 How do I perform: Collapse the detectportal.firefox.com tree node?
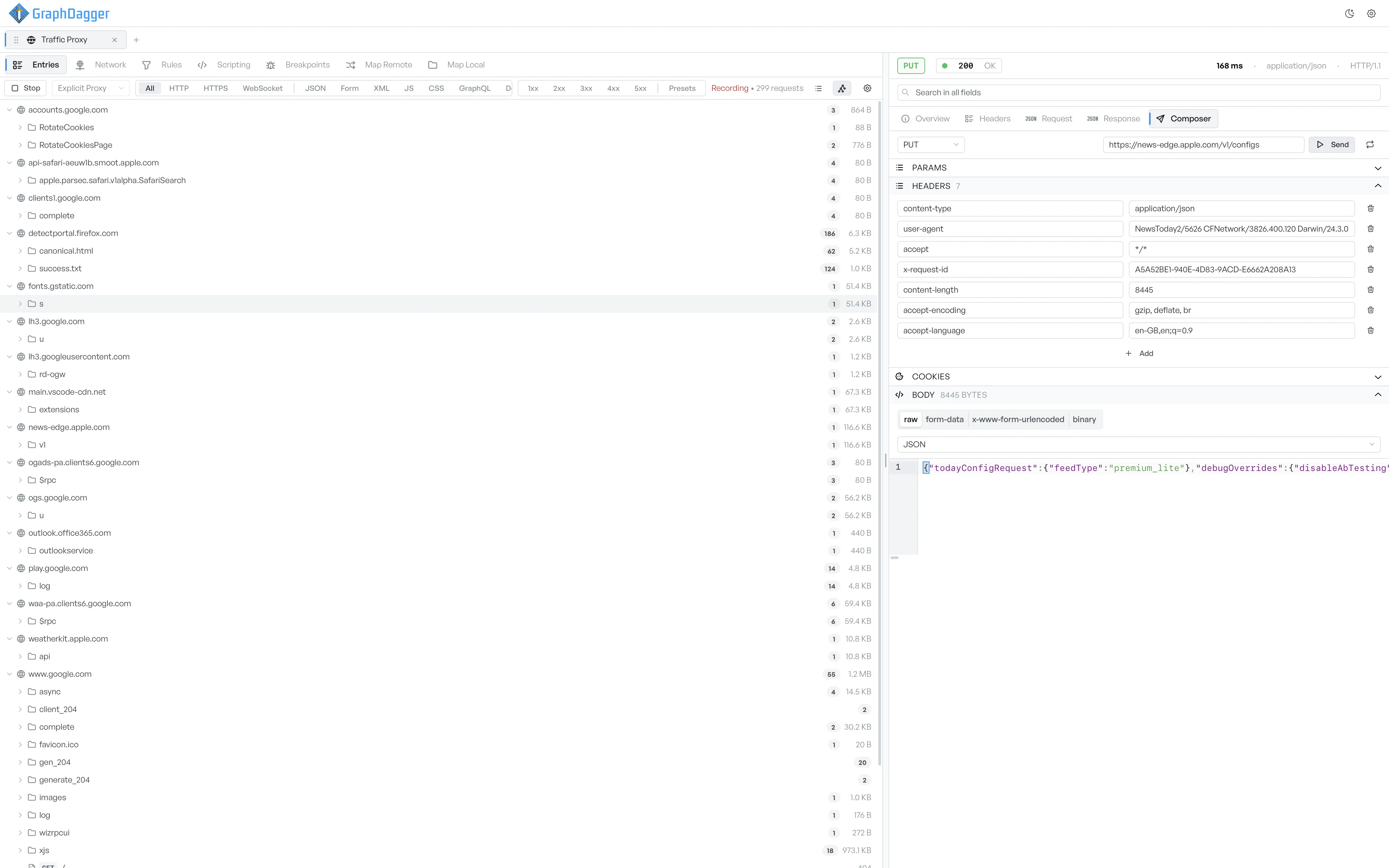9,233
